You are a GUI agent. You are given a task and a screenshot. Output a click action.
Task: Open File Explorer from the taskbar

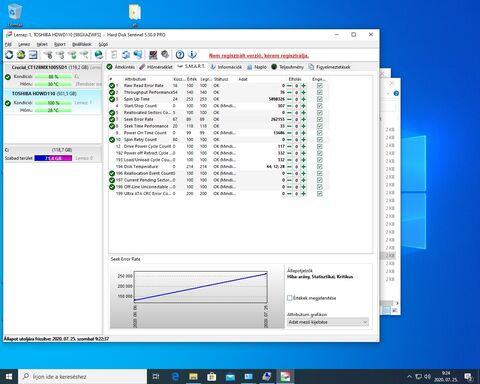[193, 377]
